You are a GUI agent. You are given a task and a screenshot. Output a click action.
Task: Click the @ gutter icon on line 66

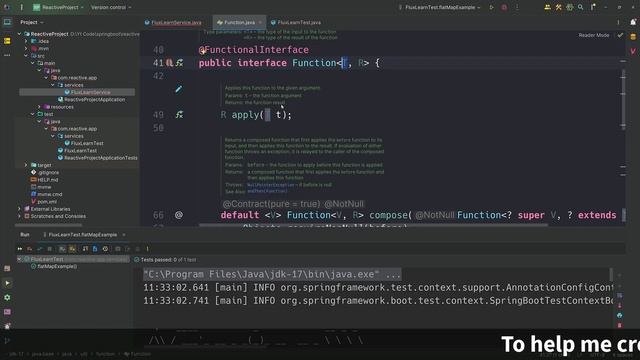[179, 215]
